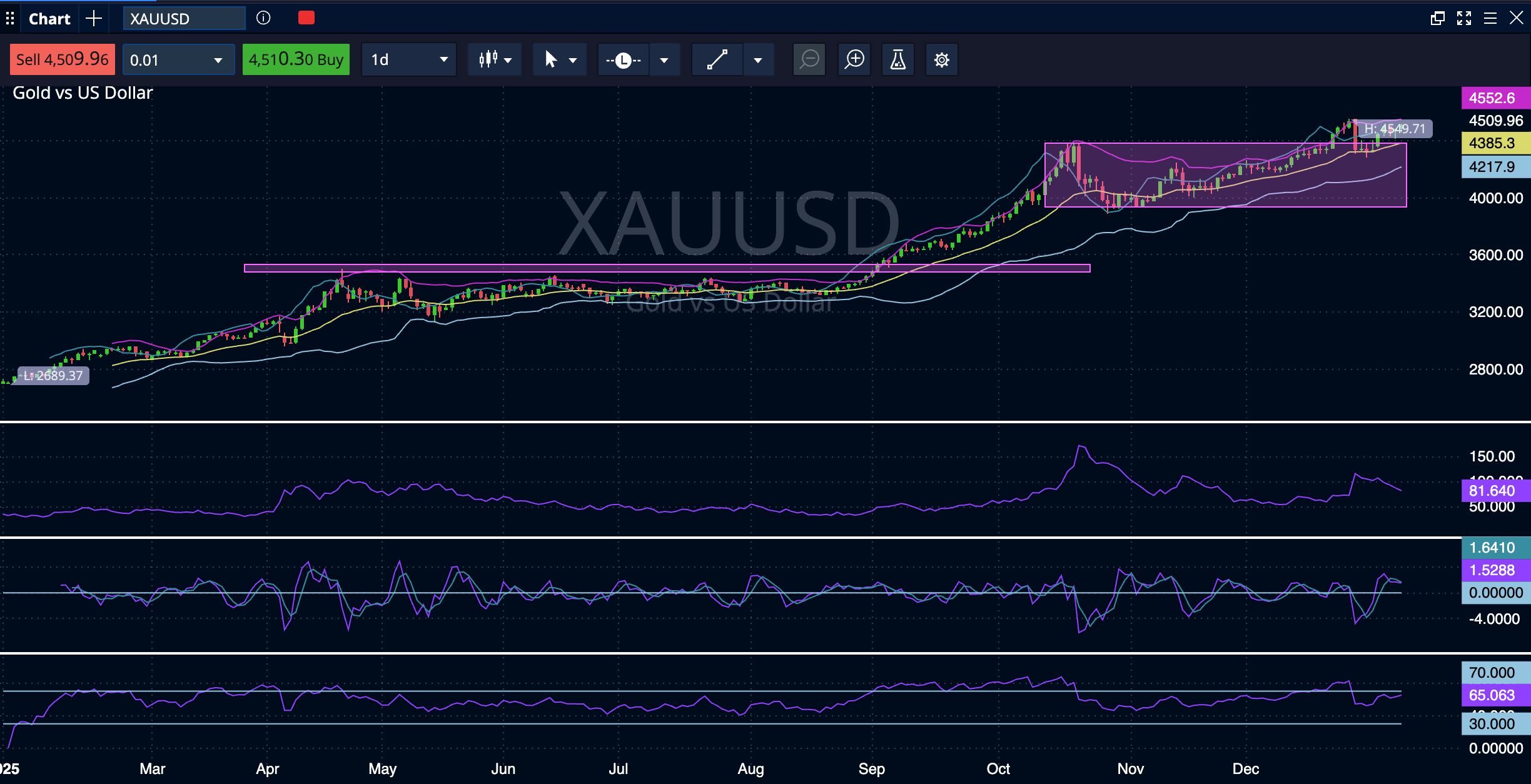Click the symbol info icon
The width and height of the screenshot is (1531, 784).
coord(263,18)
